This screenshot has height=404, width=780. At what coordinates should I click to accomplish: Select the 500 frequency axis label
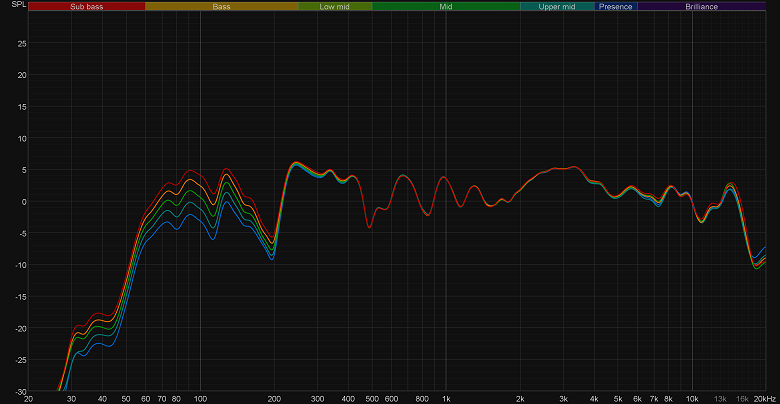(x=372, y=399)
